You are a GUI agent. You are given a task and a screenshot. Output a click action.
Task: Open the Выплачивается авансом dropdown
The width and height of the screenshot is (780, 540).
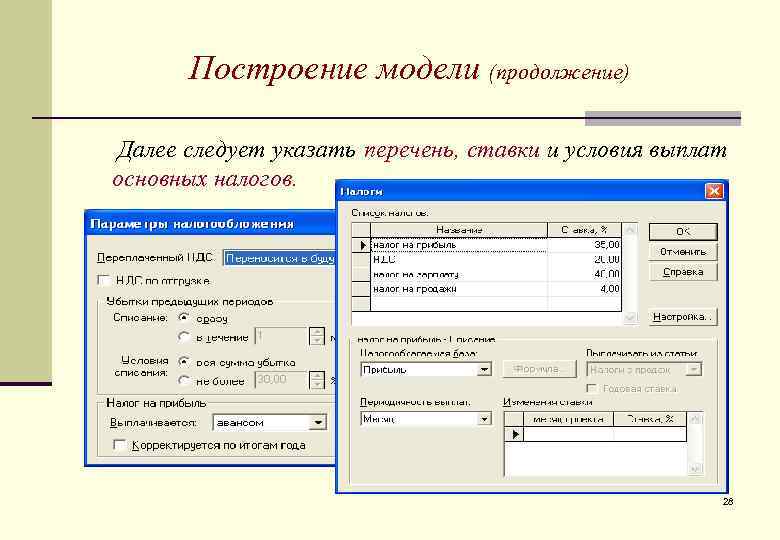tap(318, 423)
